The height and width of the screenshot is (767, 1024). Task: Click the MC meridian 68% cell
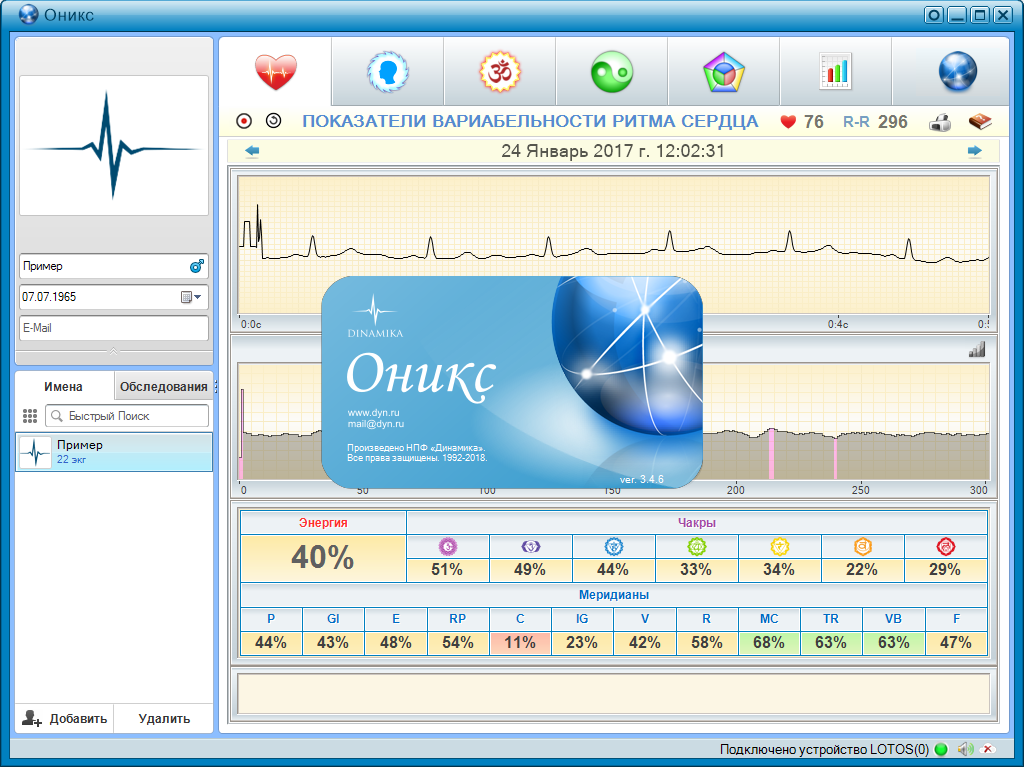(769, 643)
